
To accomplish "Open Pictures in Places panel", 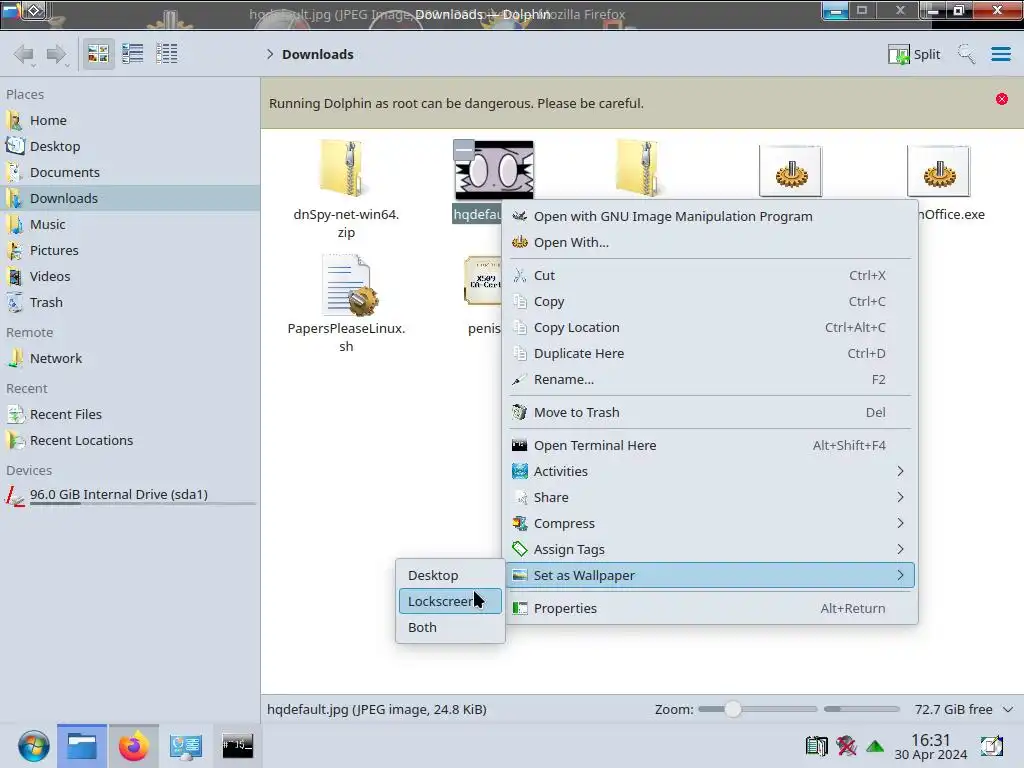I will point(130,251).
